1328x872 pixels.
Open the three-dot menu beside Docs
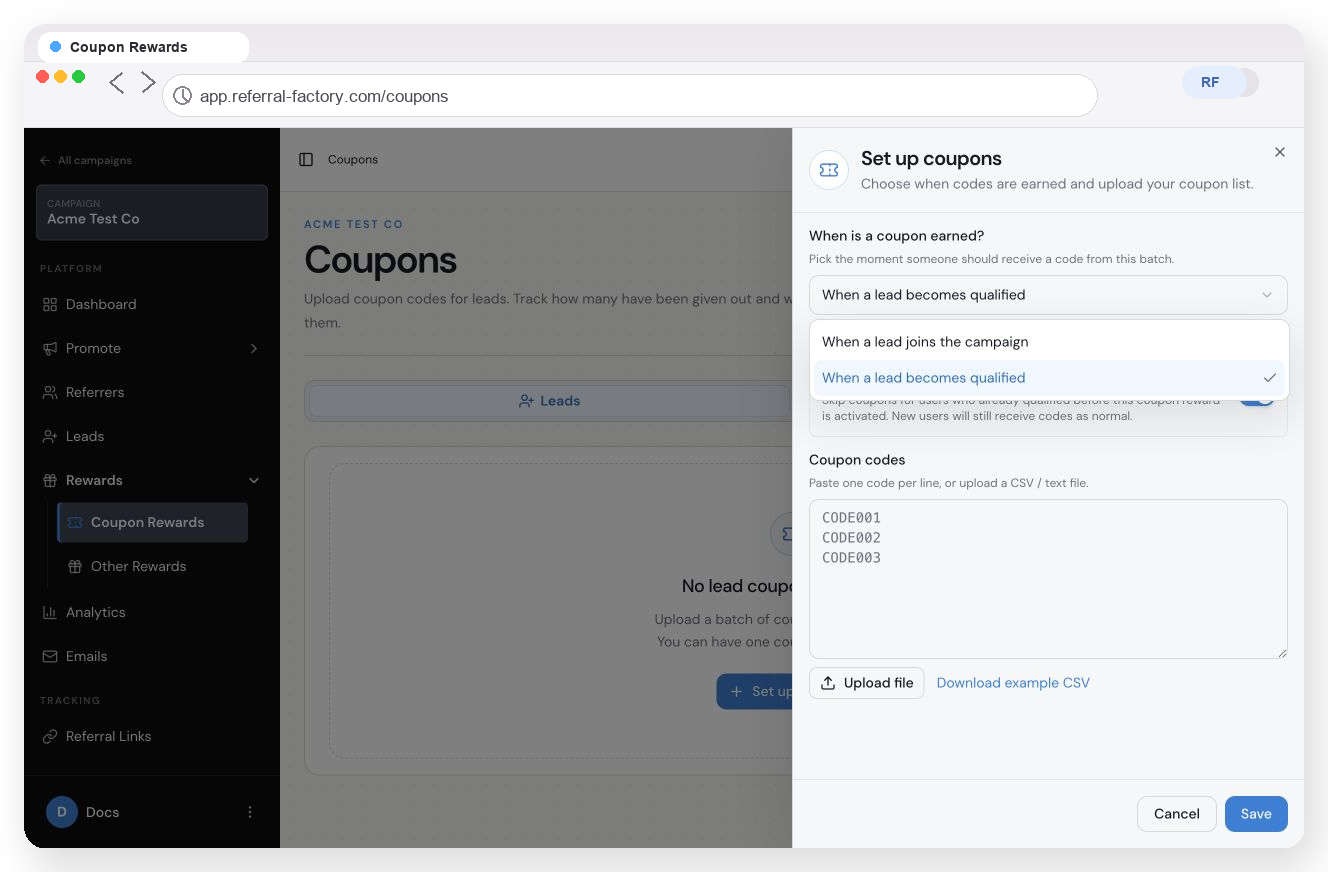click(250, 812)
